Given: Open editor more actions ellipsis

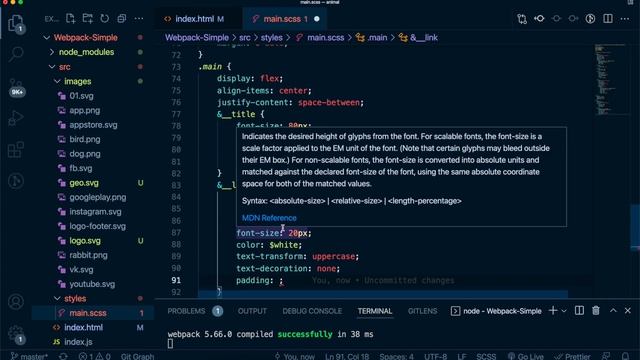Looking at the screenshot, I should 625,19.
